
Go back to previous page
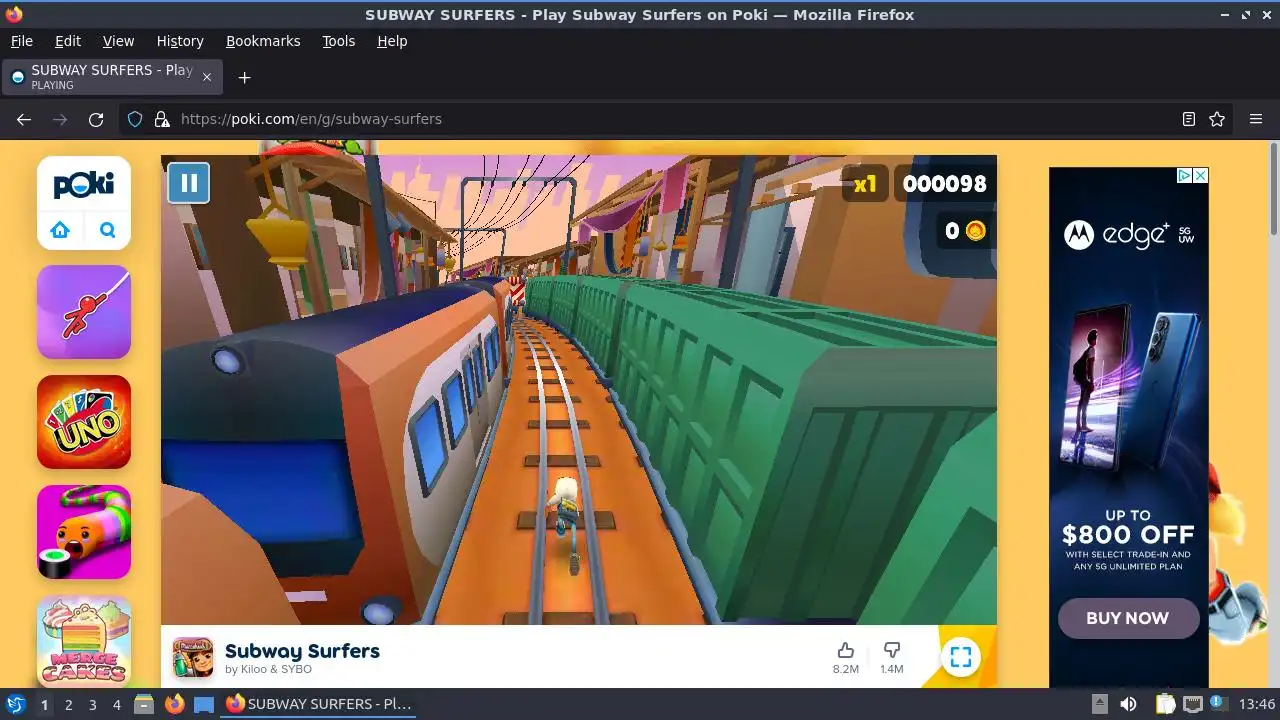click(x=24, y=119)
